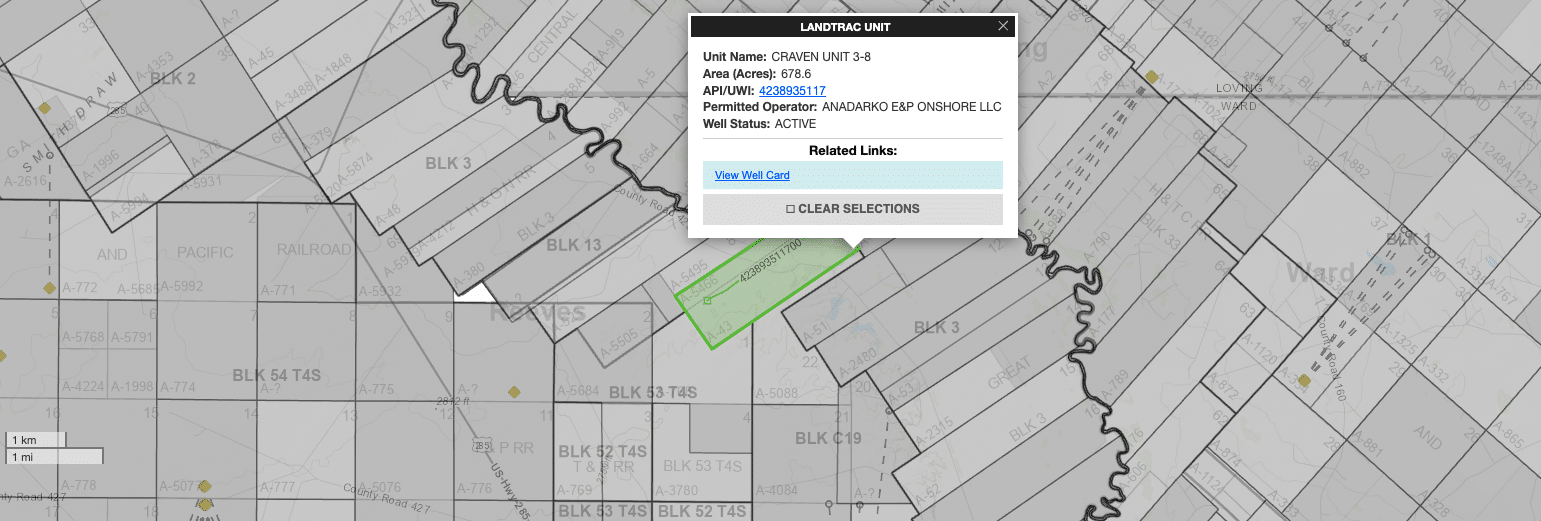Click the green well point square marker
The height and width of the screenshot is (521, 1541).
pos(707,300)
